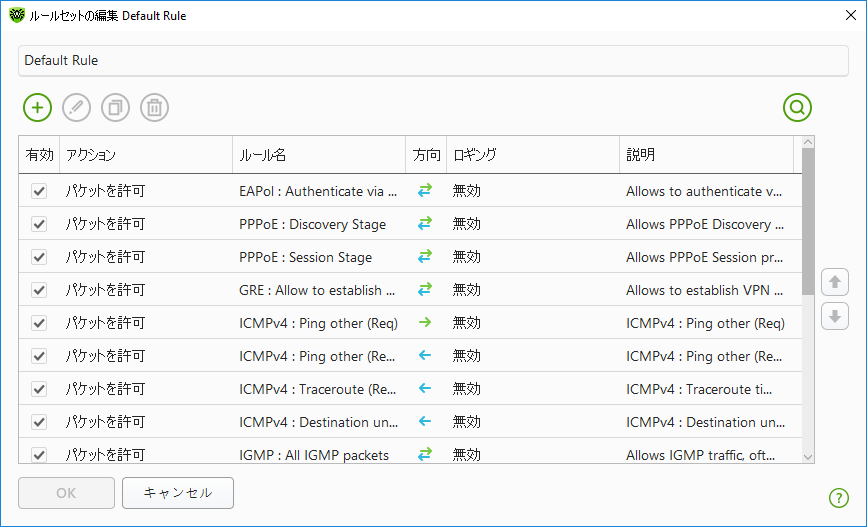Image resolution: width=867 pixels, height=527 pixels.
Task: Click the ロギング column header
Action: [x=532, y=155]
